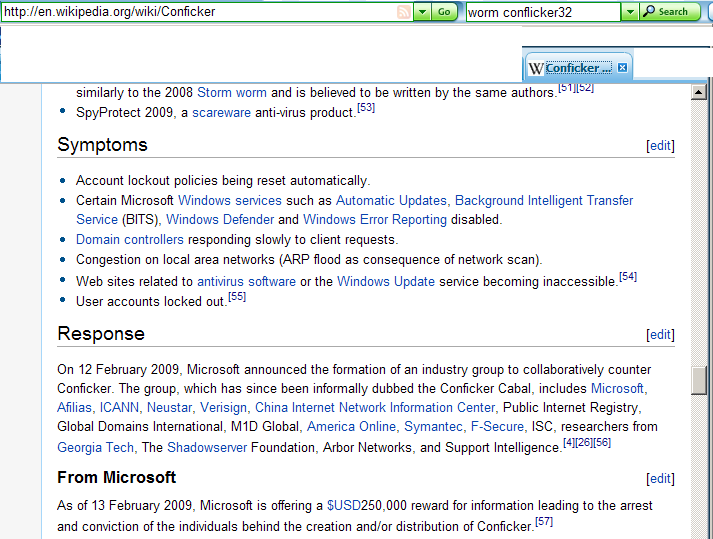Open the Windows Defender link

pos(220,220)
